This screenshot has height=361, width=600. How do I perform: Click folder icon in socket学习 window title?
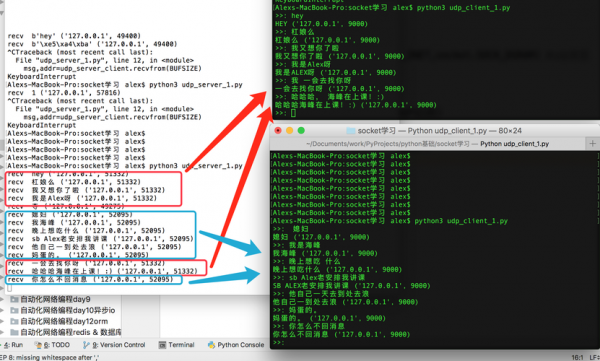pyautogui.click(x=351, y=131)
